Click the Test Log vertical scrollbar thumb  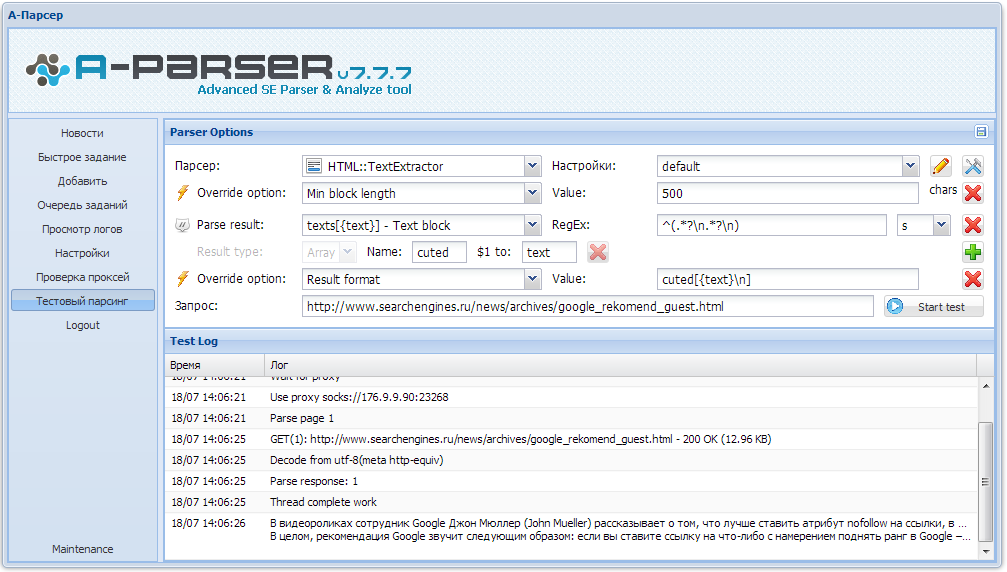(x=986, y=481)
